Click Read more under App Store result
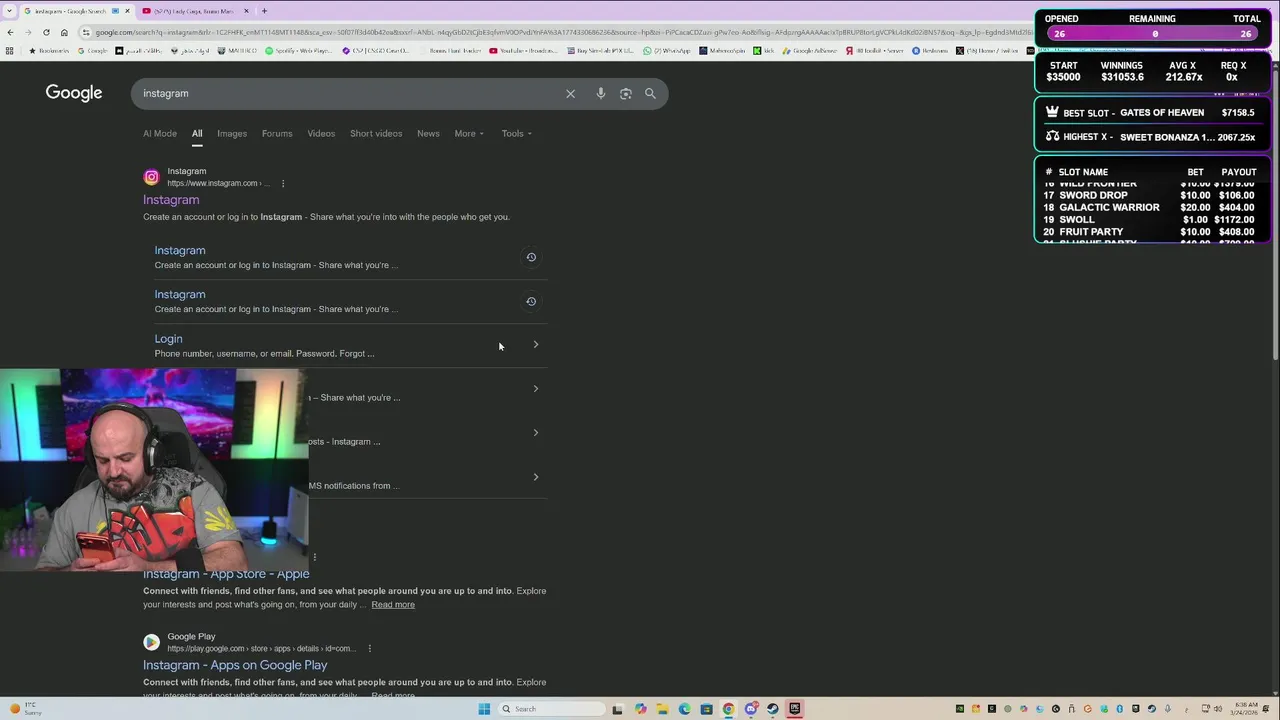 click(393, 605)
